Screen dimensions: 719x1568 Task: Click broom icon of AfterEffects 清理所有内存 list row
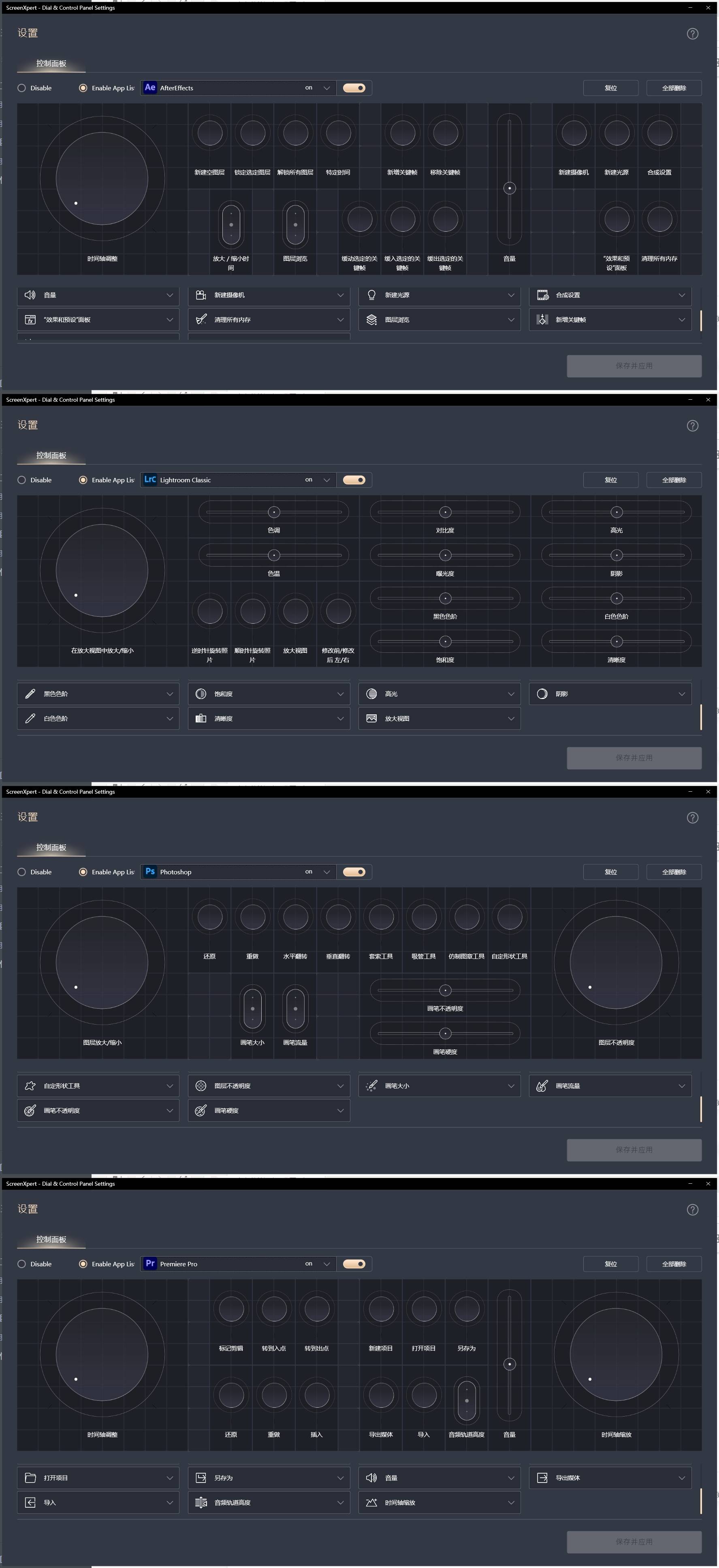click(x=201, y=320)
